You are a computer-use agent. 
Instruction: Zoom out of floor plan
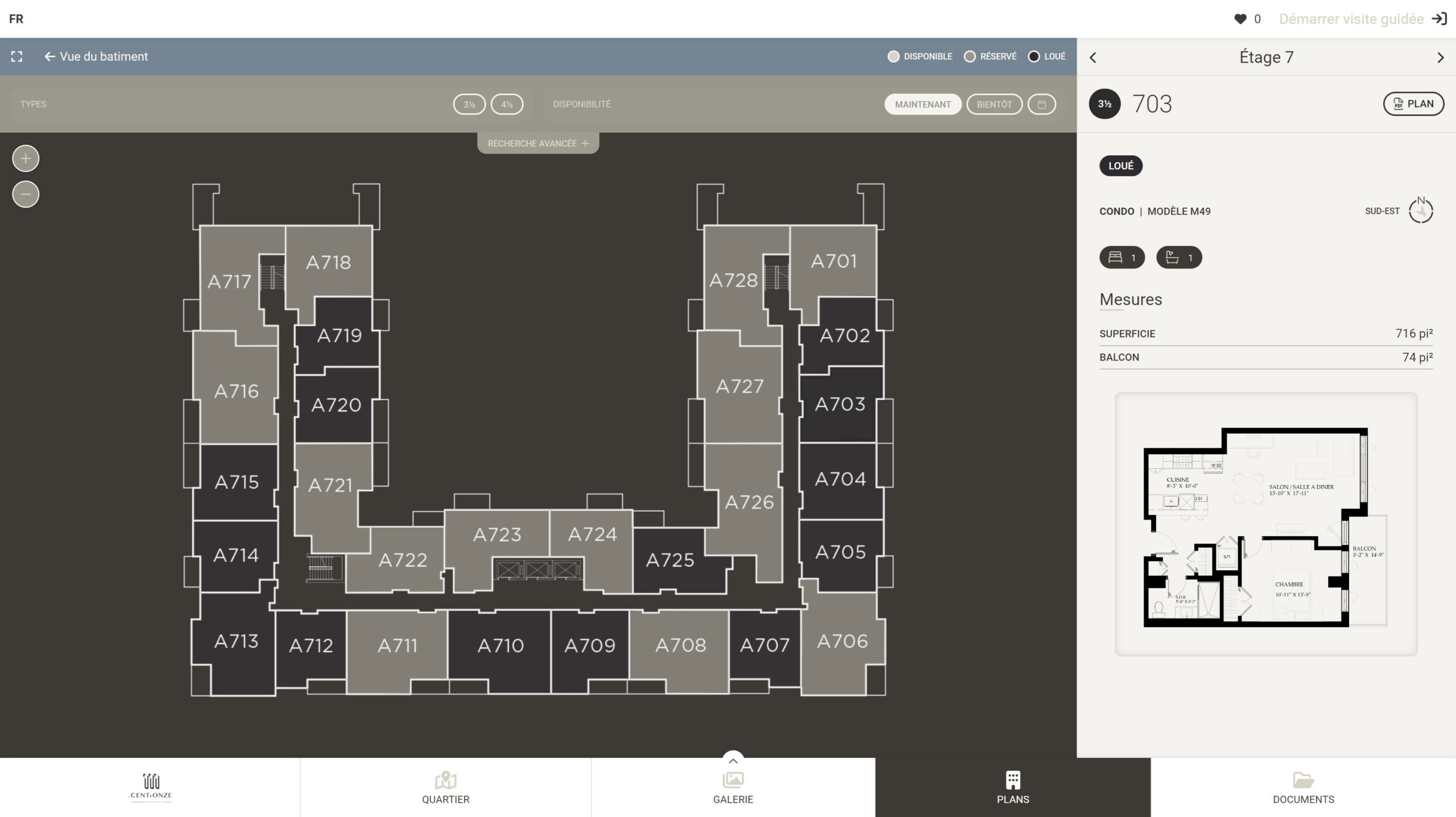tap(26, 194)
